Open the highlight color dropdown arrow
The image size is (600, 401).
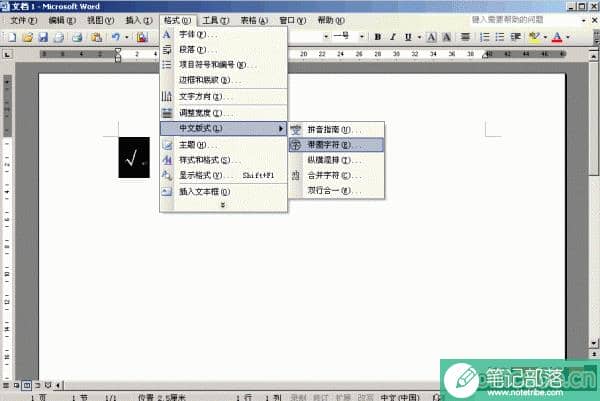[545, 37]
